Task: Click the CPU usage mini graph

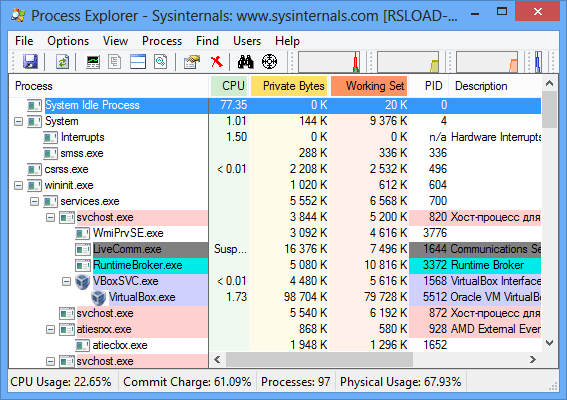Action: [329, 62]
